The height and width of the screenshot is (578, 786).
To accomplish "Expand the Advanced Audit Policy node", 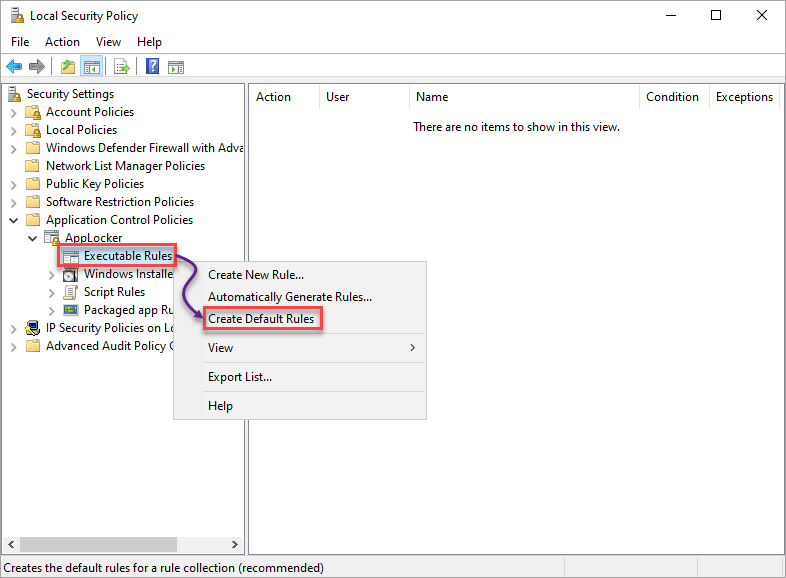I will 14,347.
